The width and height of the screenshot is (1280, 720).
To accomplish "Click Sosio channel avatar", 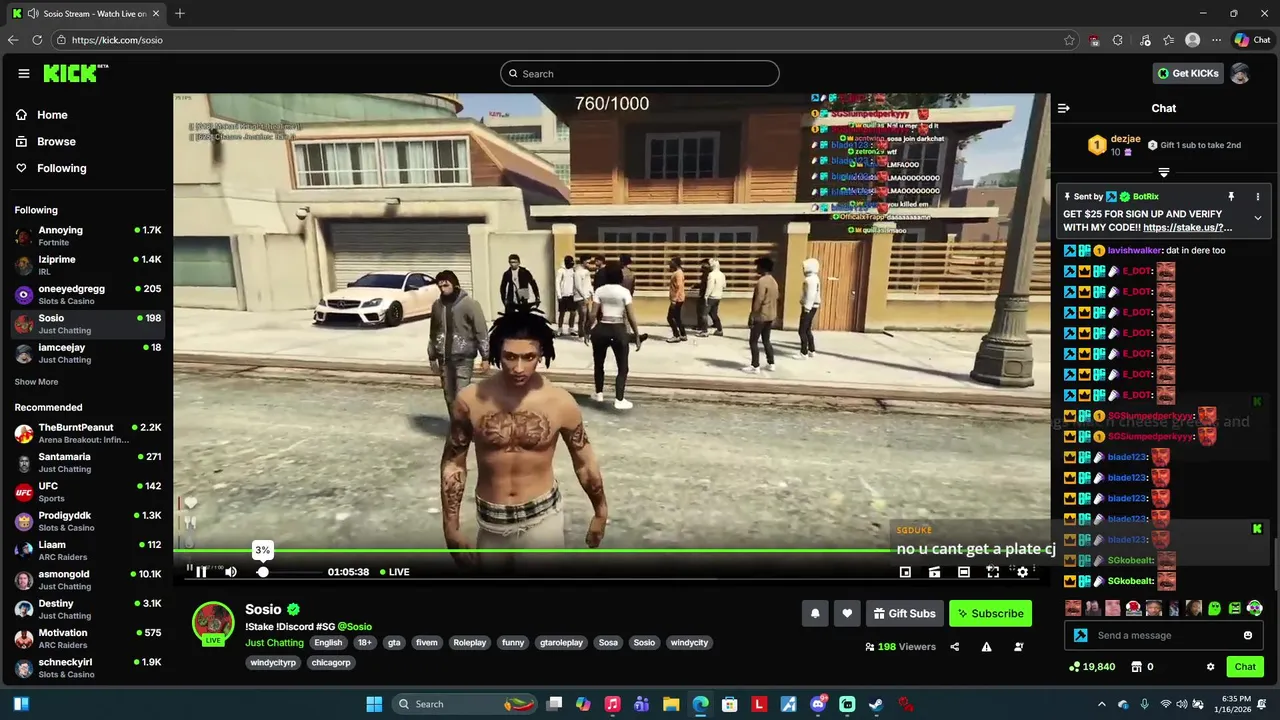I will point(213,623).
